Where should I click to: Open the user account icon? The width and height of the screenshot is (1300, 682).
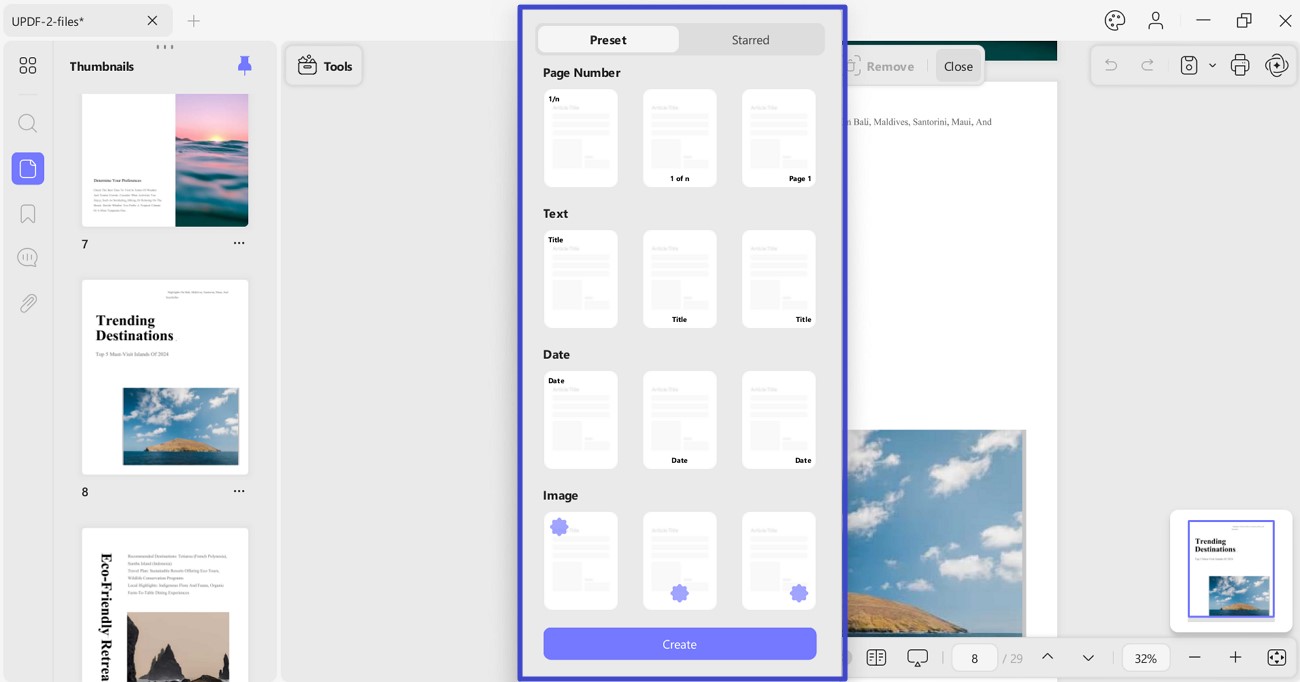tap(1156, 20)
